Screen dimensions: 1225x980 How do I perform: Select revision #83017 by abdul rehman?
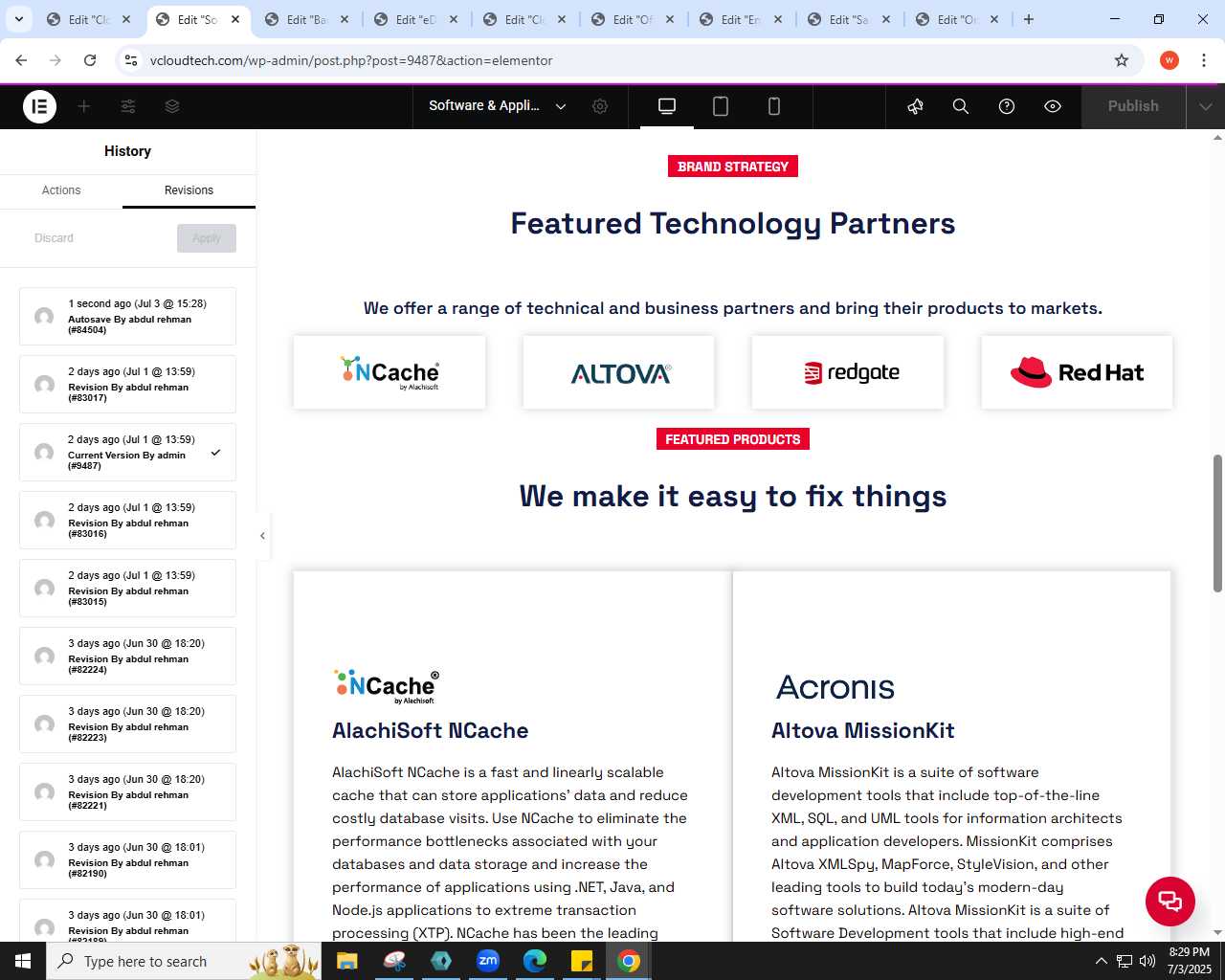pyautogui.click(x=127, y=384)
